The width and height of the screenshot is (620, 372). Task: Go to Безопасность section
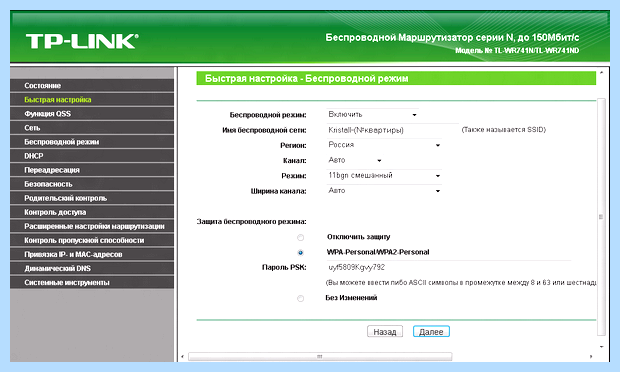click(92, 184)
